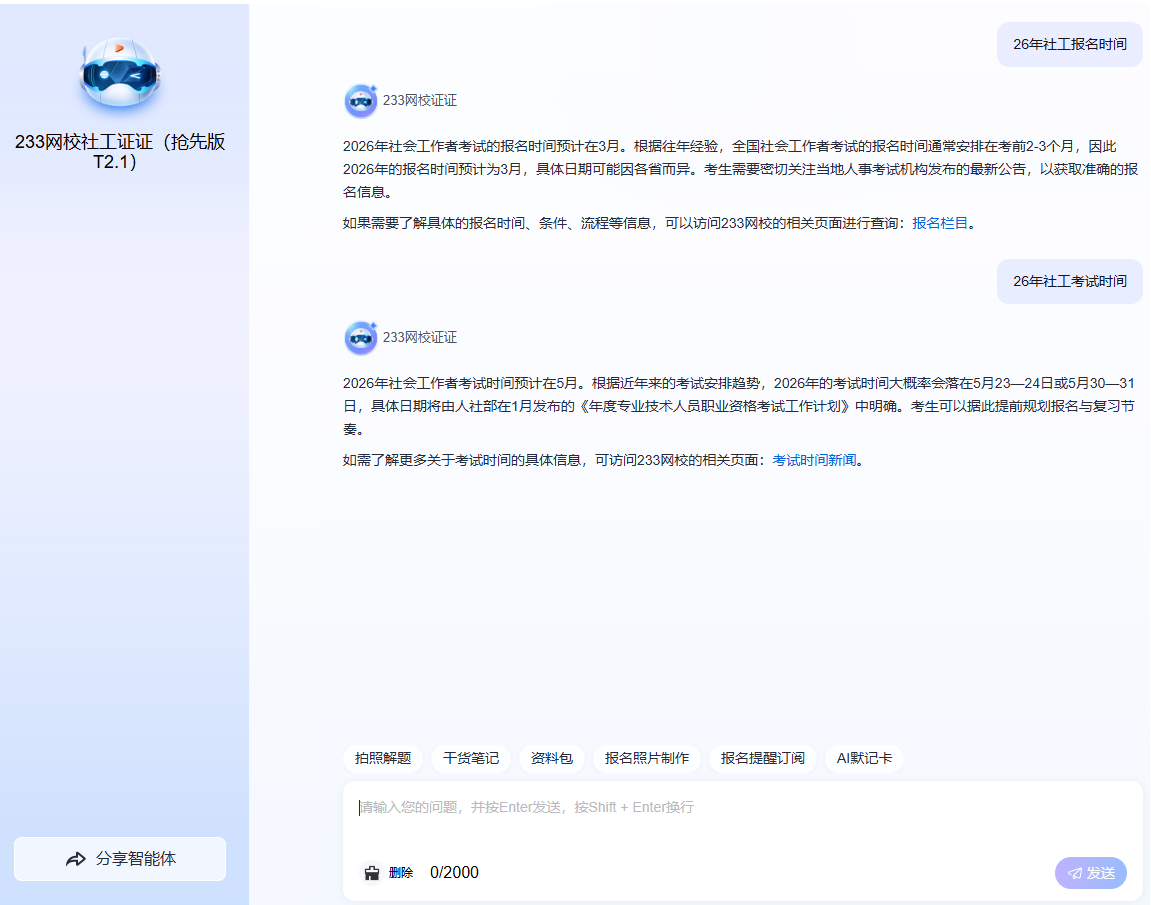
Task: Click the user message 26年社工考试时间
Action: click(1069, 281)
